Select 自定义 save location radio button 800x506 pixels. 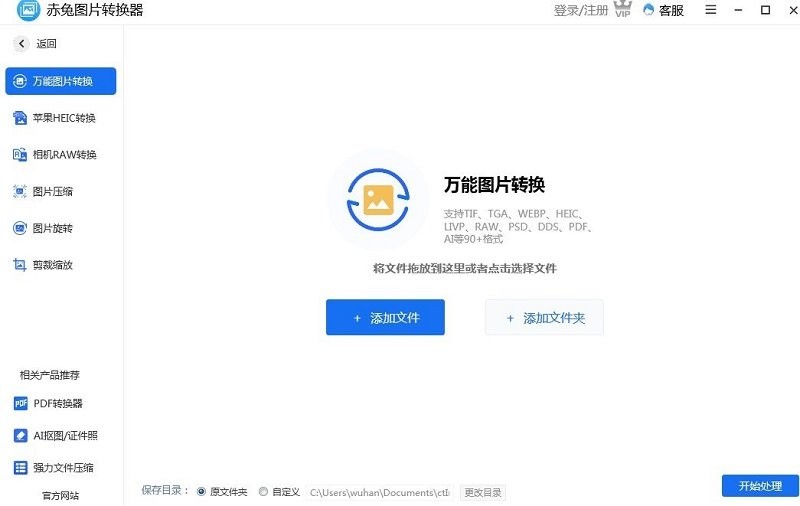point(263,492)
